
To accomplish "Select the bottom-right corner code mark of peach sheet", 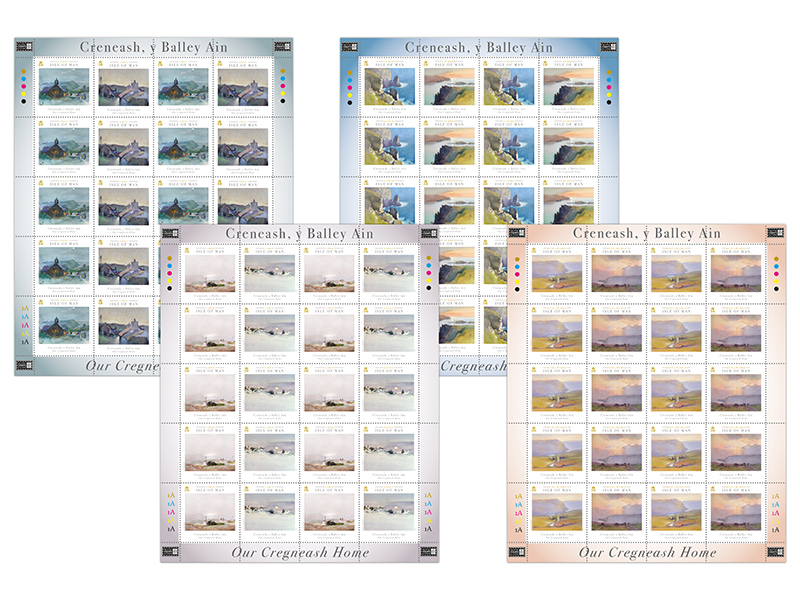I will coord(776,552).
